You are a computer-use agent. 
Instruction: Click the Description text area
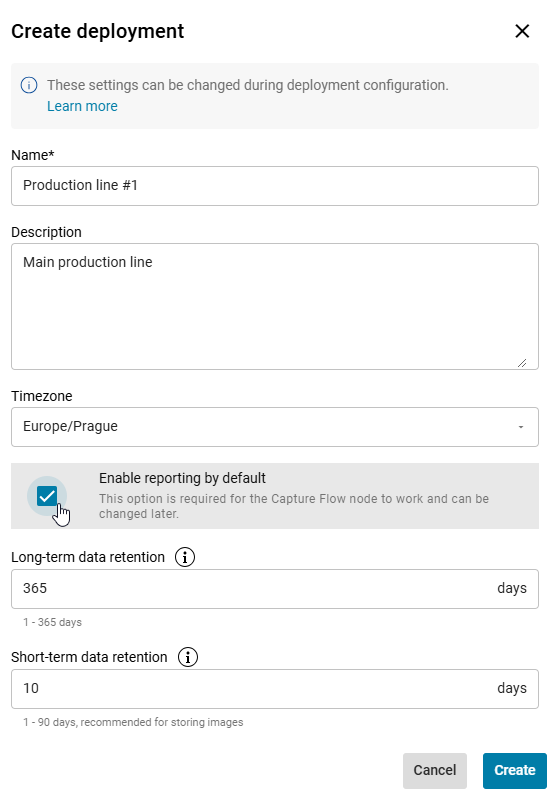tap(275, 307)
